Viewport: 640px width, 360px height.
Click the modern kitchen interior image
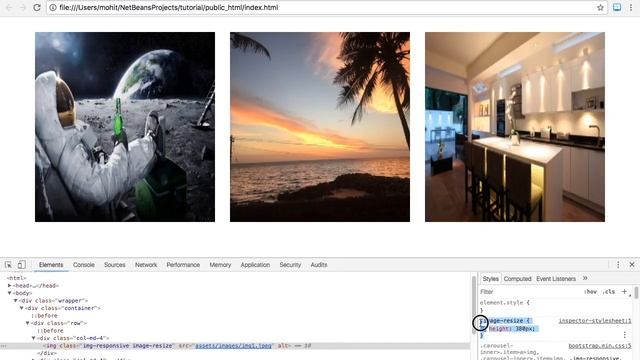(x=515, y=127)
